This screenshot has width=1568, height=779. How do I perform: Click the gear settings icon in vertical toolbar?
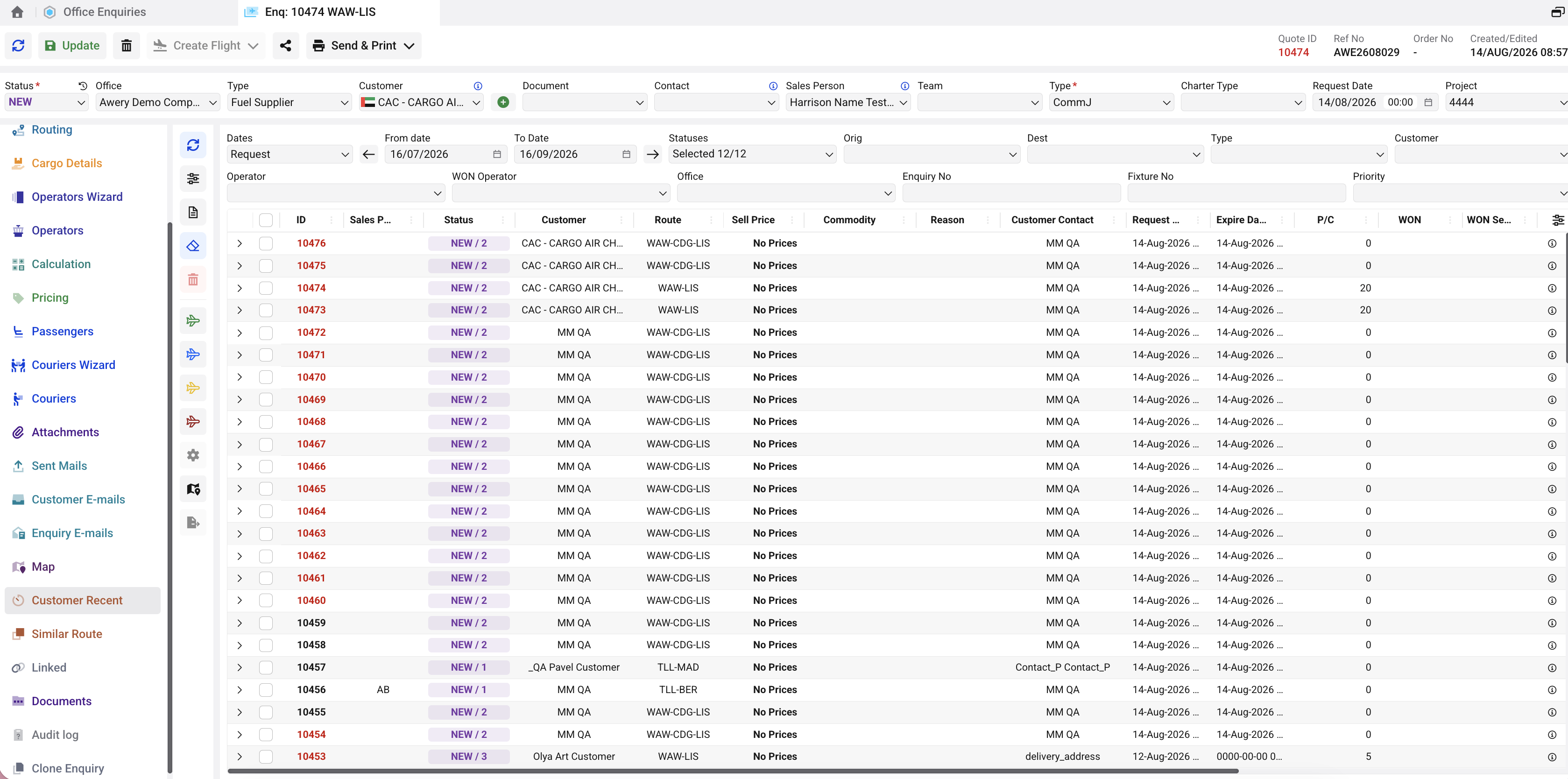pyautogui.click(x=193, y=455)
